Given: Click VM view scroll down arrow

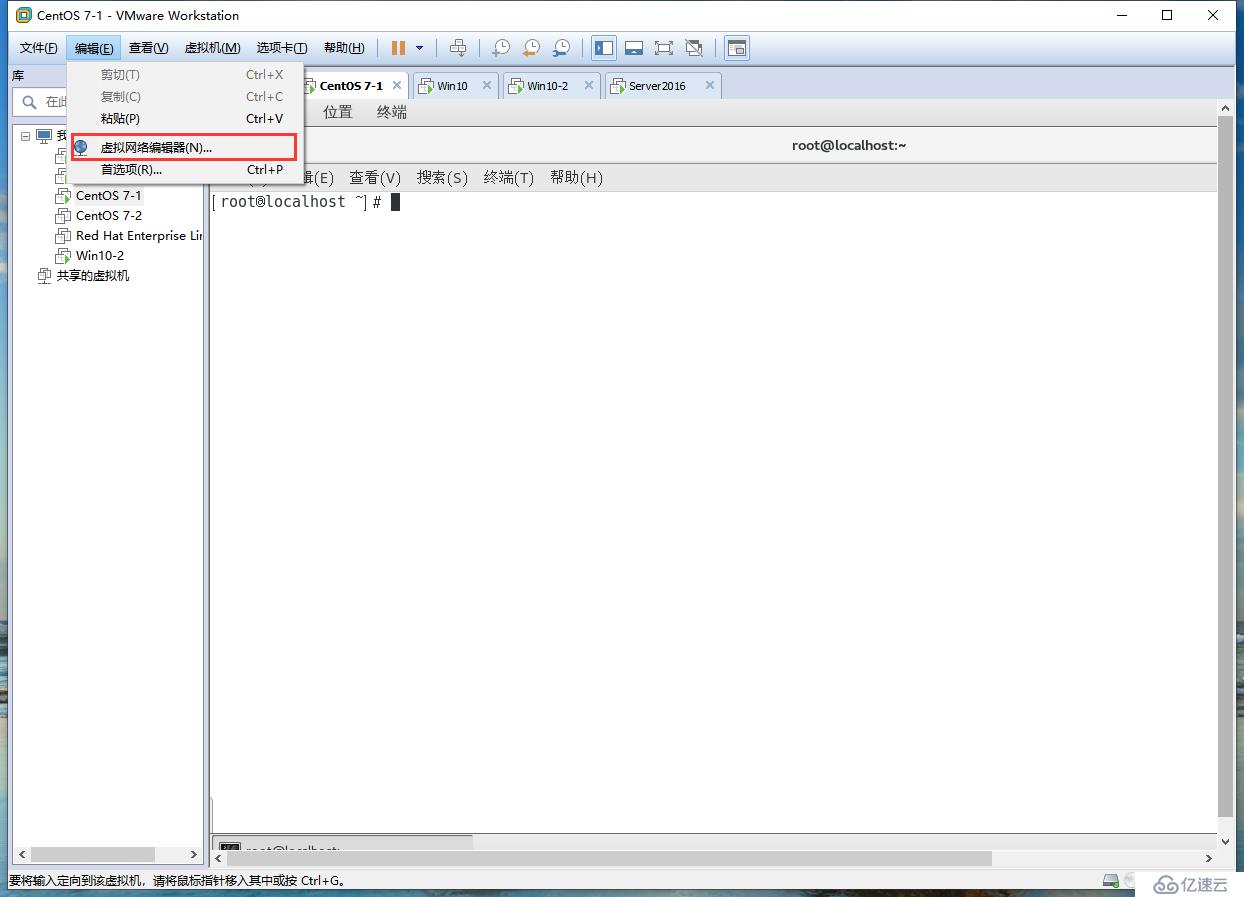Looking at the screenshot, I should coord(1225,842).
